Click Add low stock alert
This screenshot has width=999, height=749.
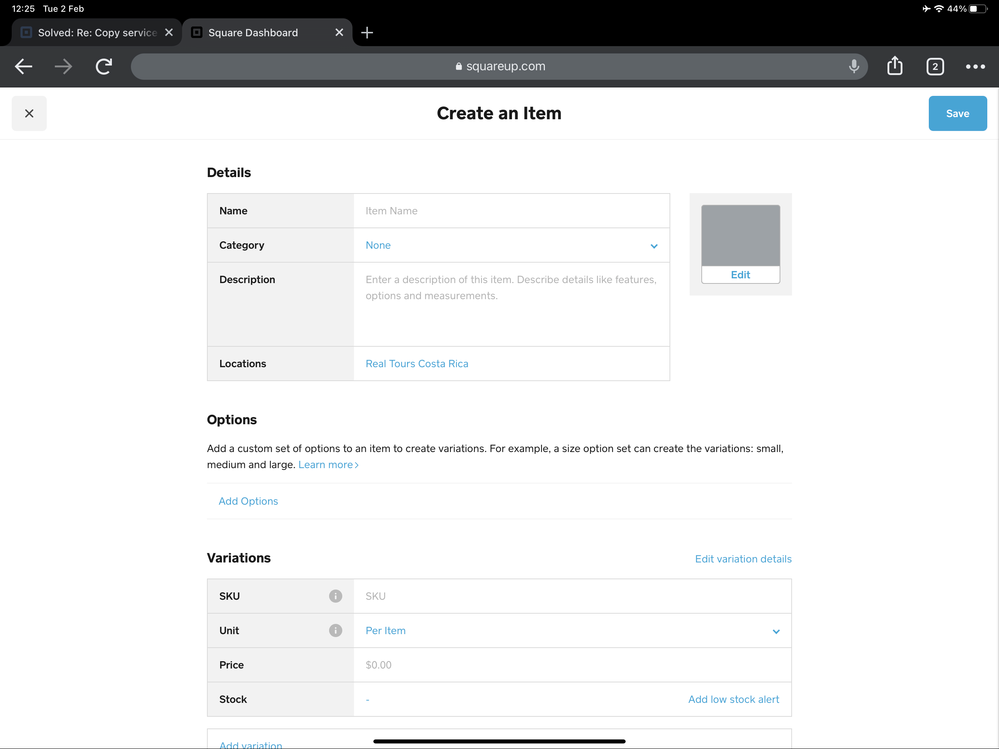tap(733, 700)
